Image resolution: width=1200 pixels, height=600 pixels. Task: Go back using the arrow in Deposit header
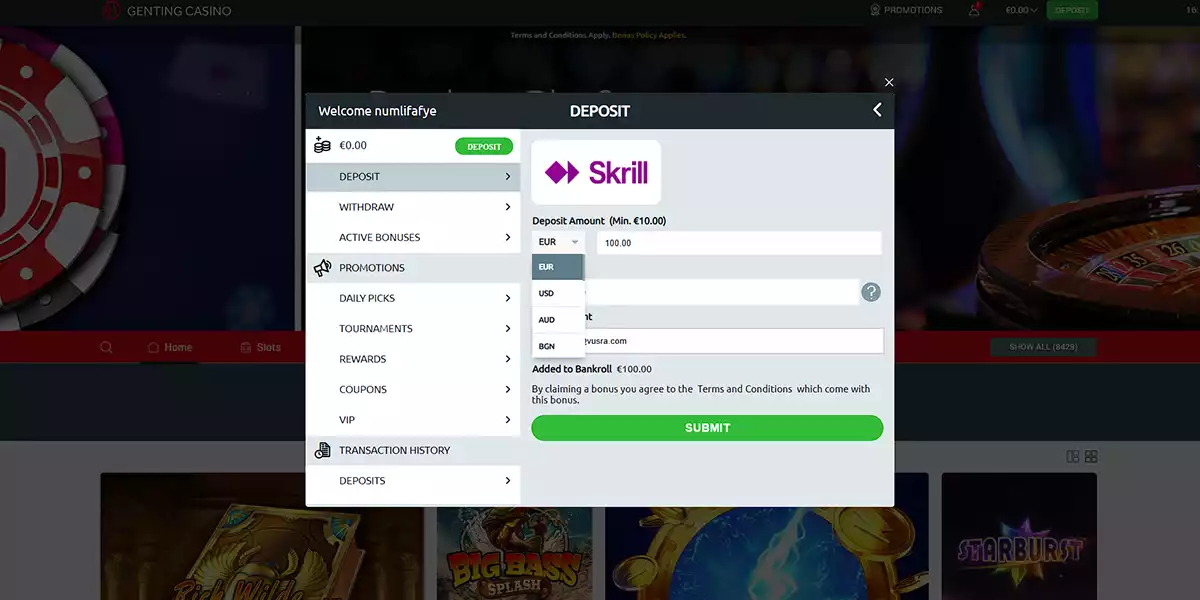tap(877, 110)
